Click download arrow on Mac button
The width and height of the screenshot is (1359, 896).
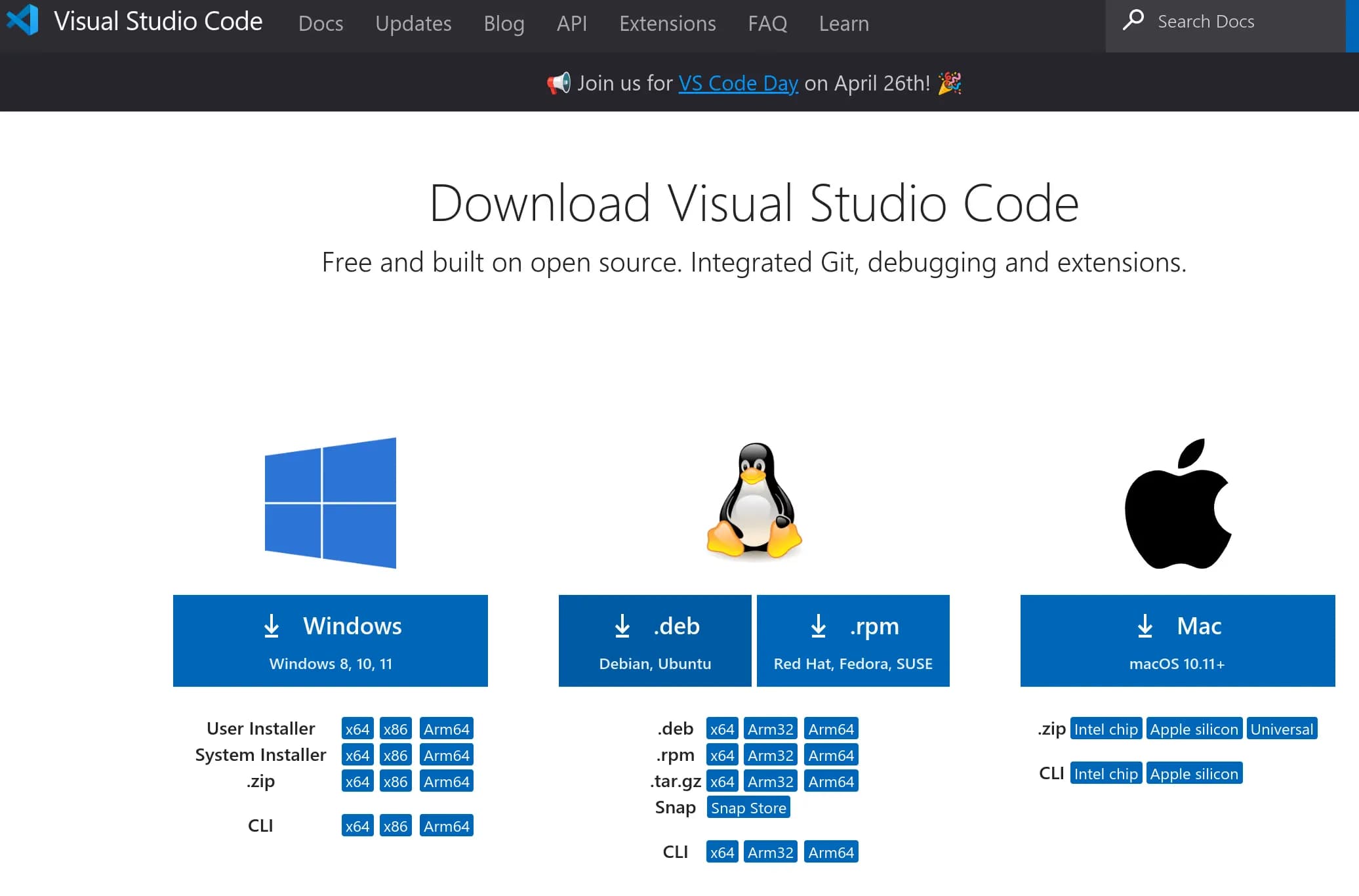[1145, 626]
